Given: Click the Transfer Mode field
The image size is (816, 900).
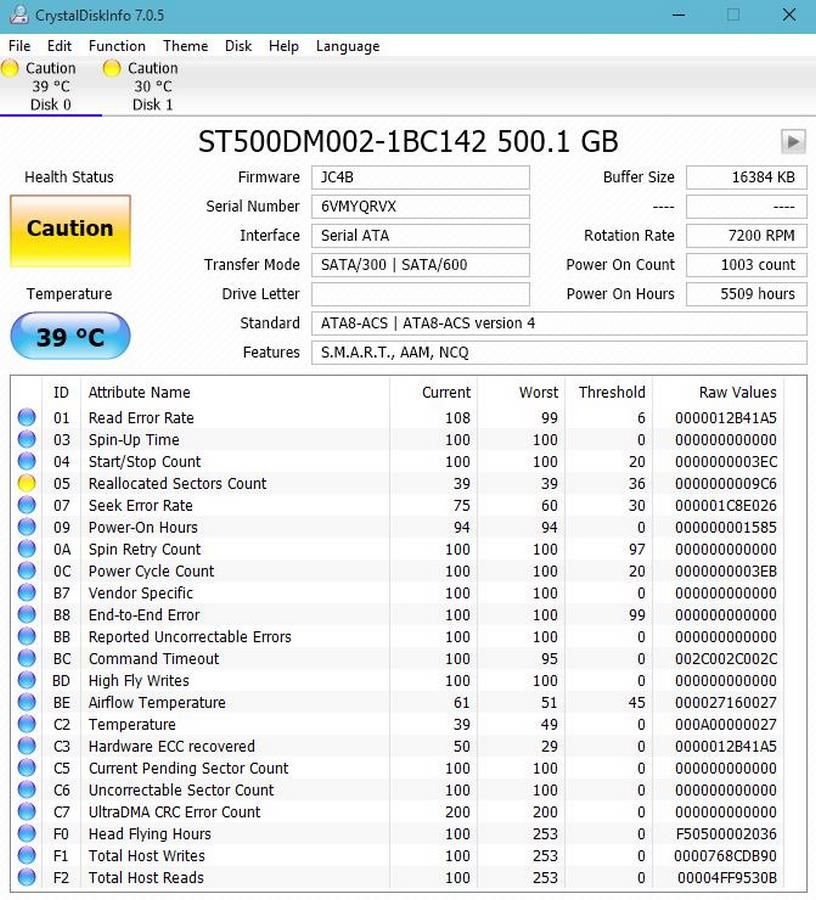Looking at the screenshot, I should pos(420,265).
